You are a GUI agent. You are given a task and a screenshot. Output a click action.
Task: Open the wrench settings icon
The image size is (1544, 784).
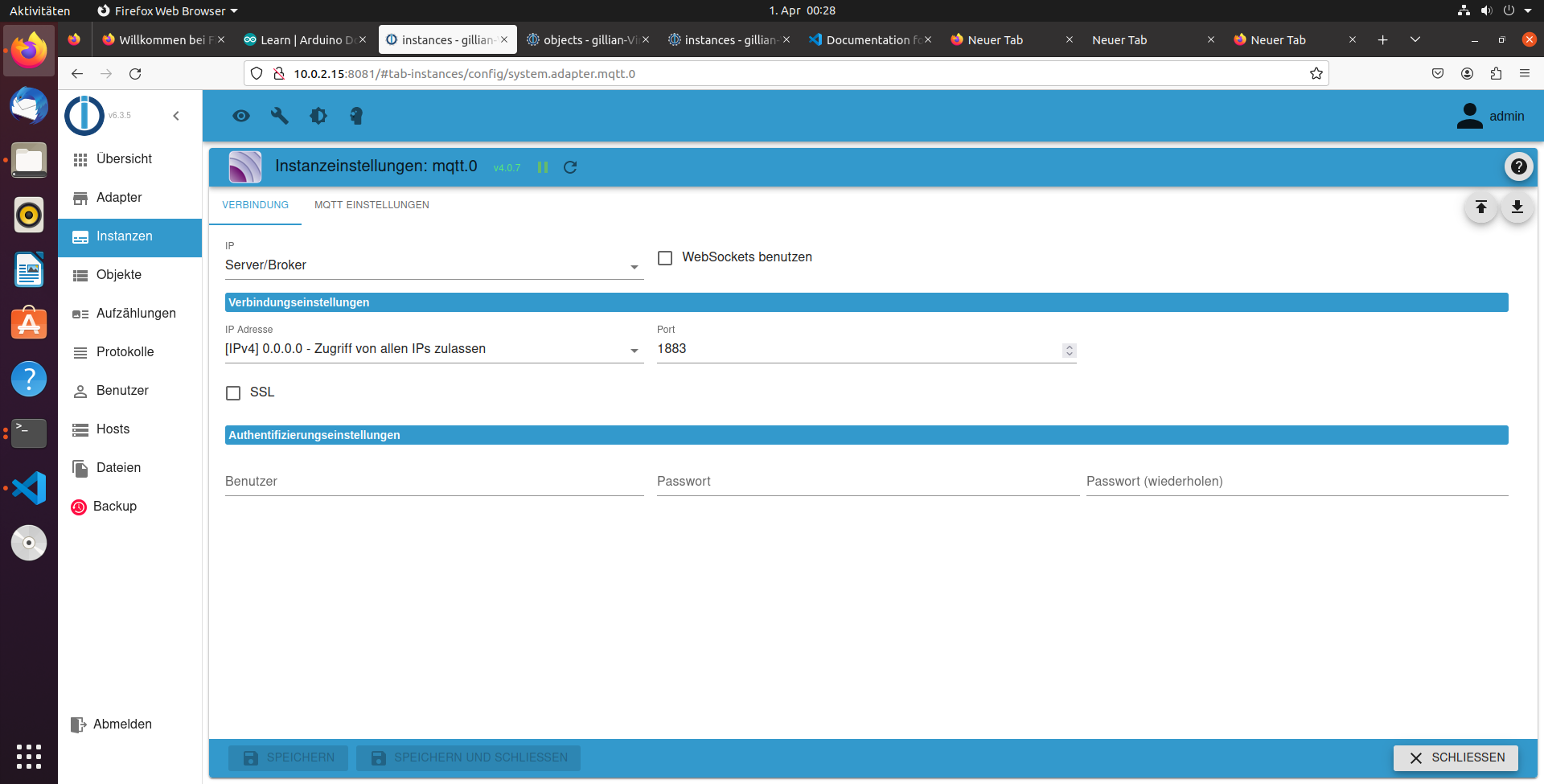coord(279,116)
